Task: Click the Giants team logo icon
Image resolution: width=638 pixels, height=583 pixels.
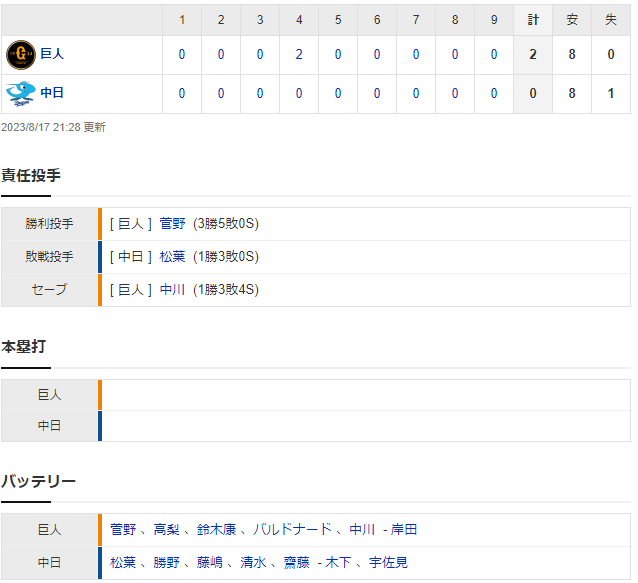Action: [21, 55]
